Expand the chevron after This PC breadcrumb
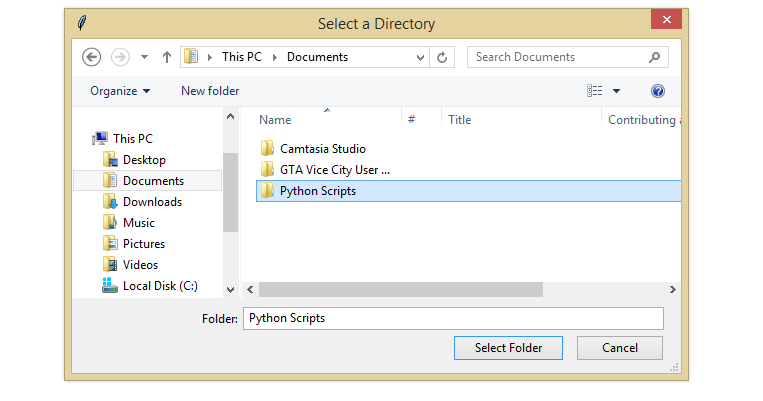Image resolution: width=763 pixels, height=401 pixels. 274,57
